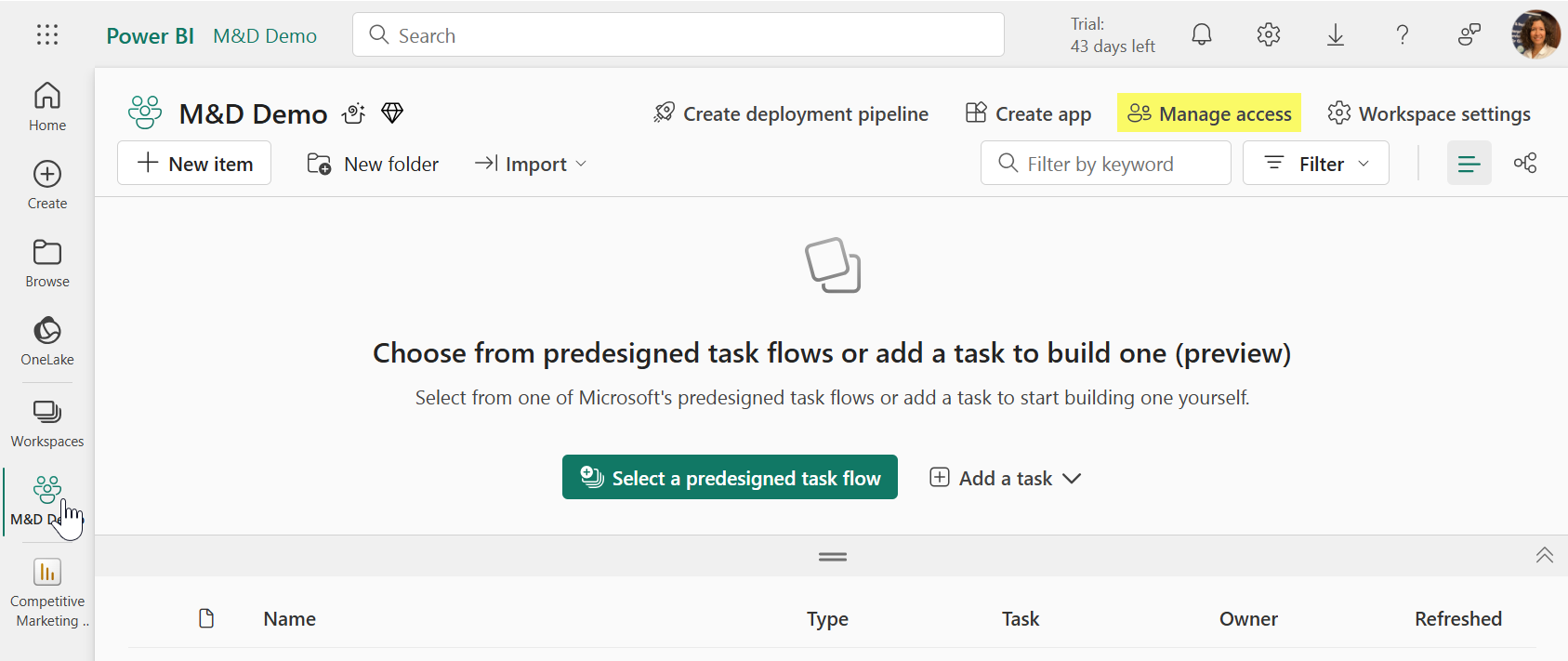Sort by the Type column header
1568x661 pixels.
click(x=827, y=618)
